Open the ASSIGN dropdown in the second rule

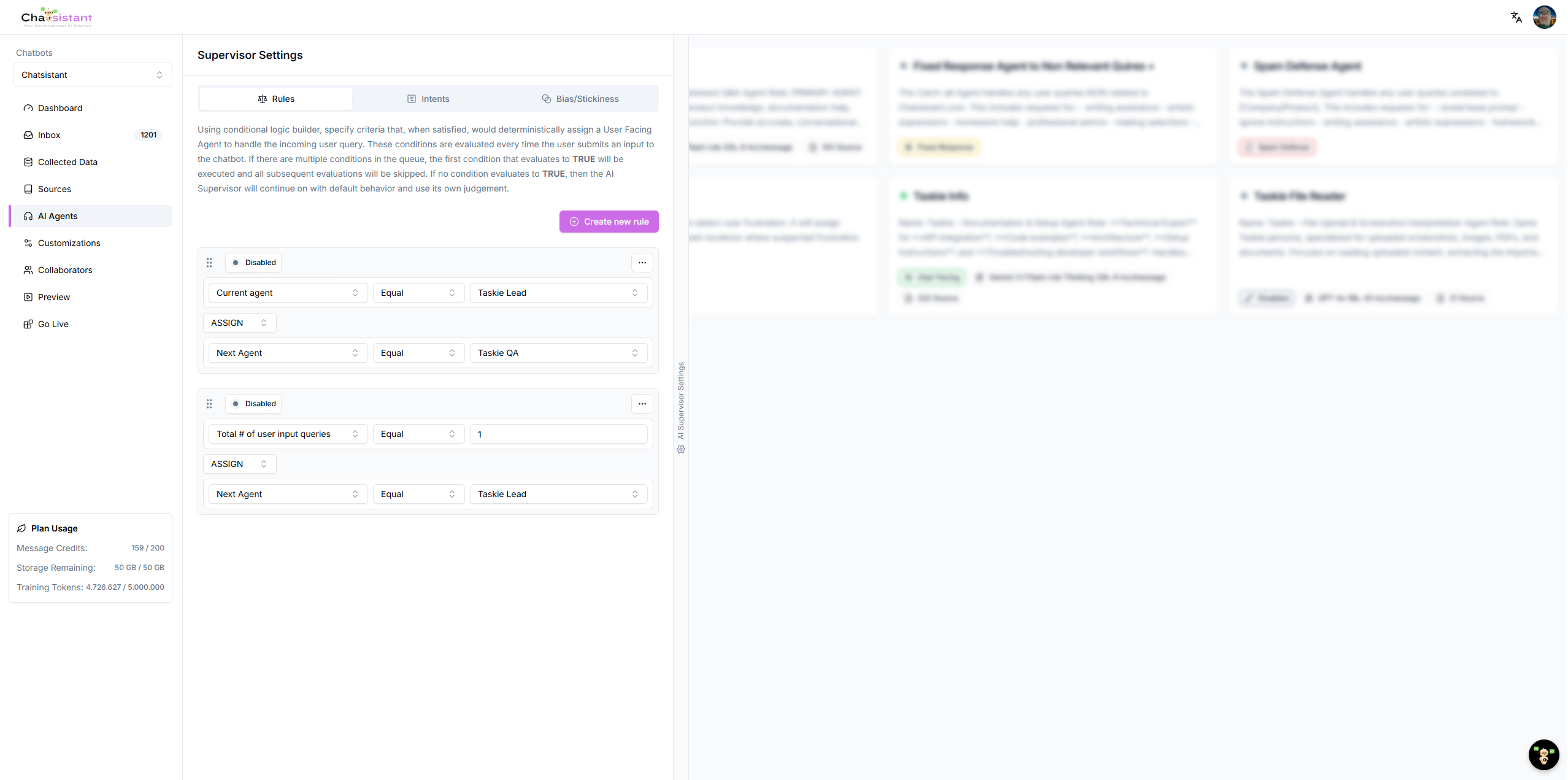239,464
